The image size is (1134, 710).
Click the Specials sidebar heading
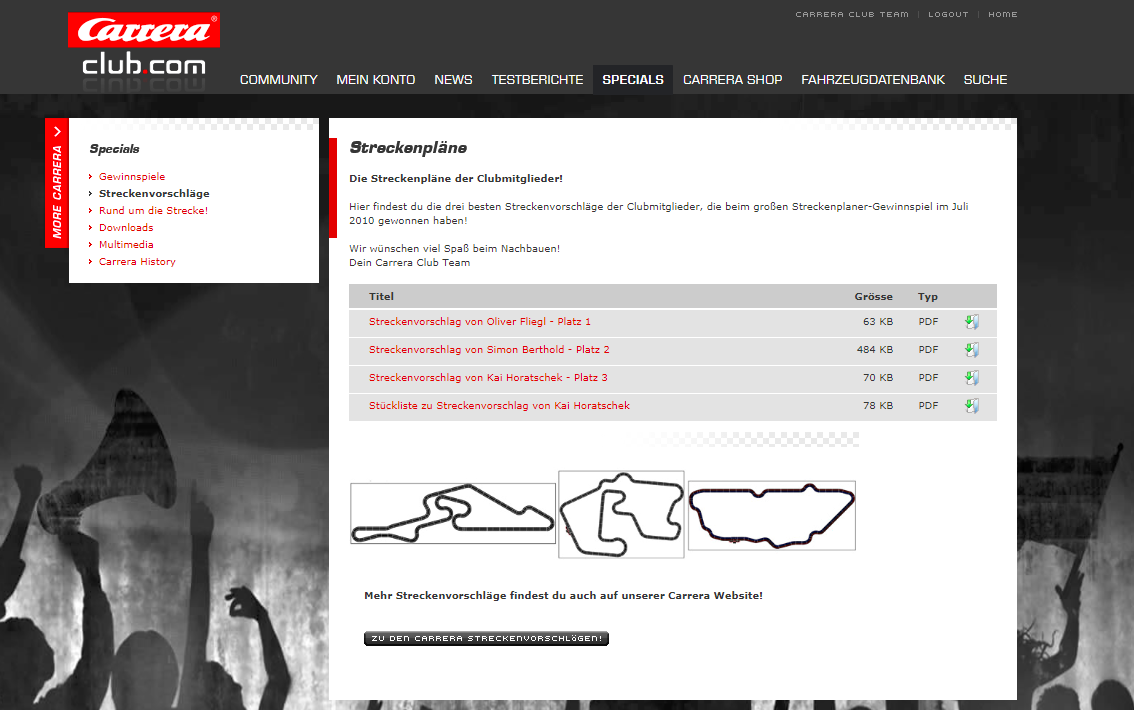click(114, 149)
